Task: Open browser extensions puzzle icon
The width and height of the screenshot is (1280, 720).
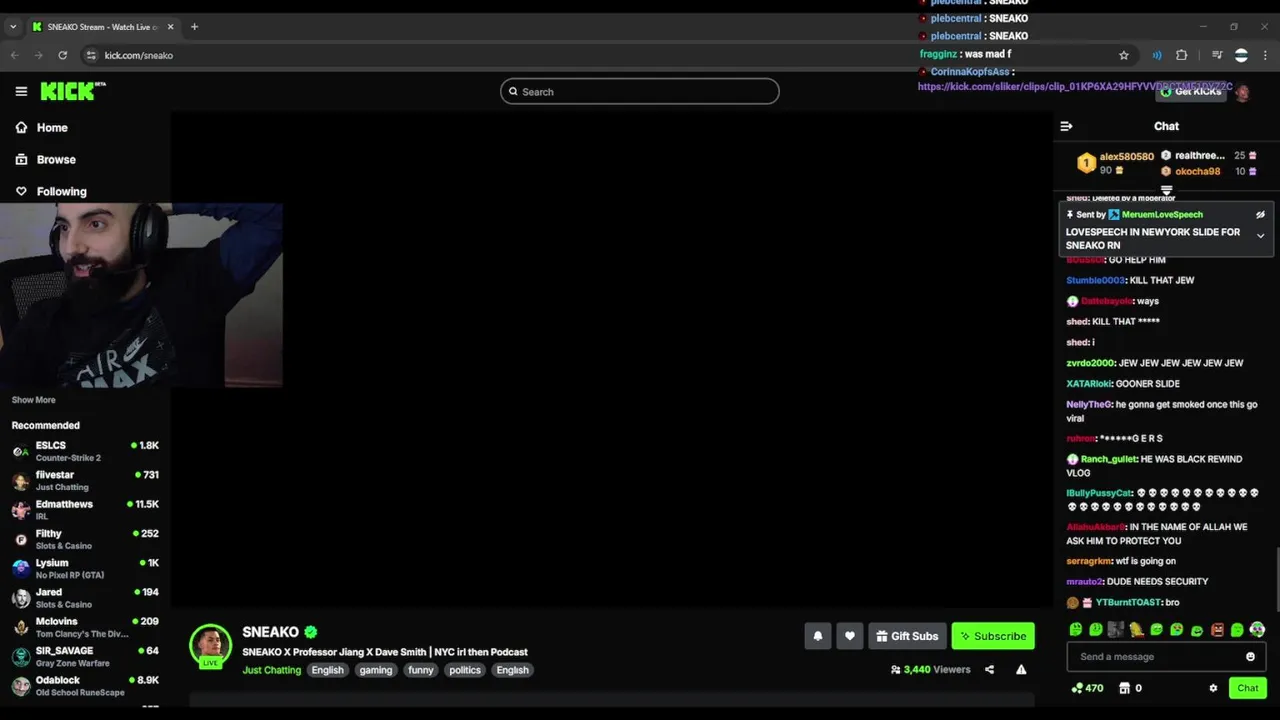Action: (x=1182, y=55)
